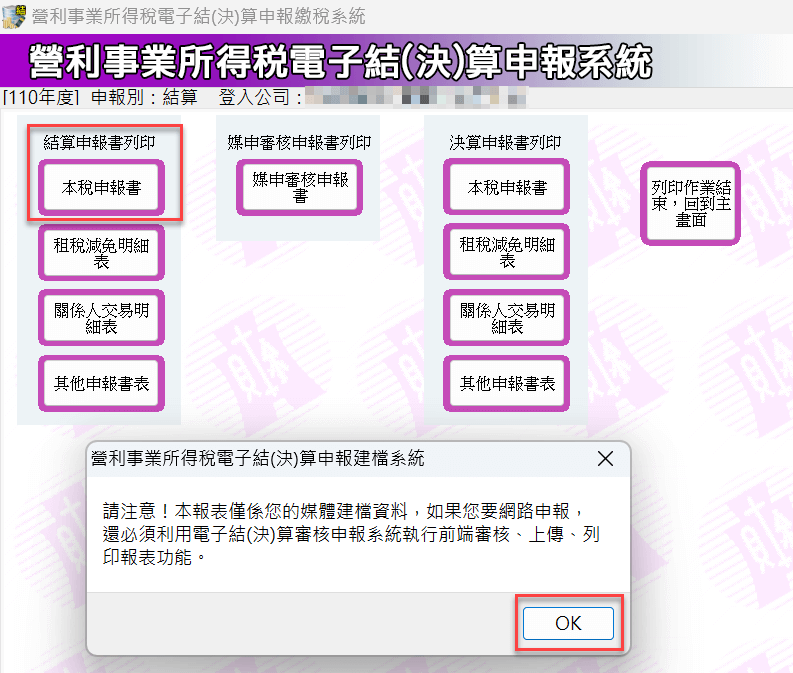Select the 媒申審核申報書列印 heading text
793x673 pixels.
click(x=299, y=142)
